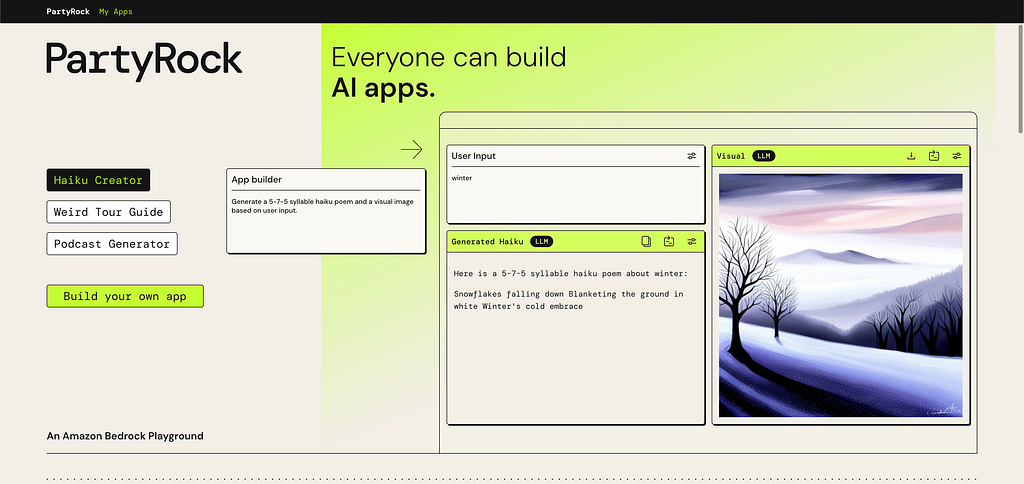This screenshot has height=484, width=1024.
Task: Click the LLM badge next to Generated Haiku
Action: click(541, 242)
